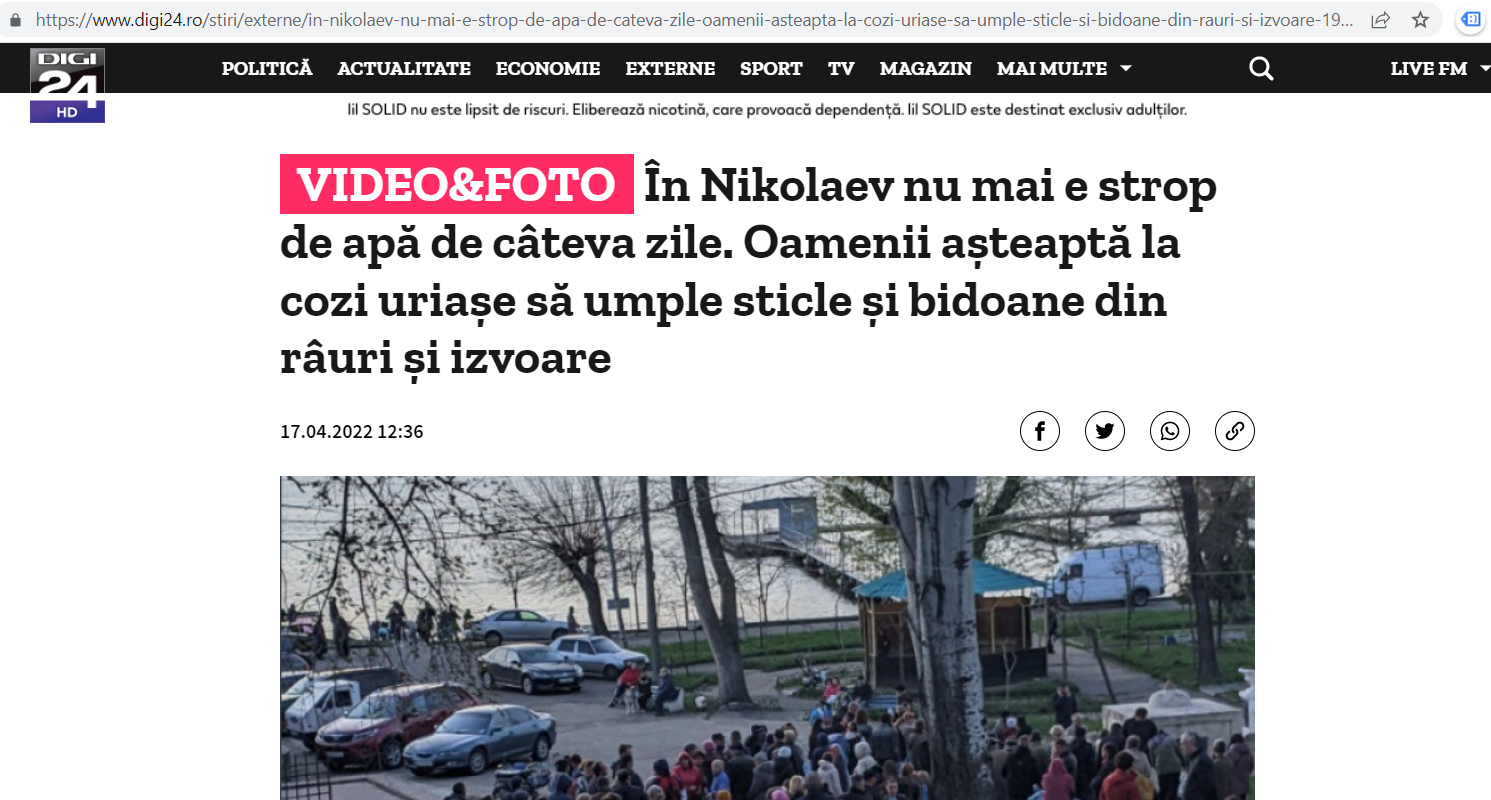The width and height of the screenshot is (1491, 800).
Task: Expand the MAI MULTE dropdown arrow
Action: tap(1126, 68)
